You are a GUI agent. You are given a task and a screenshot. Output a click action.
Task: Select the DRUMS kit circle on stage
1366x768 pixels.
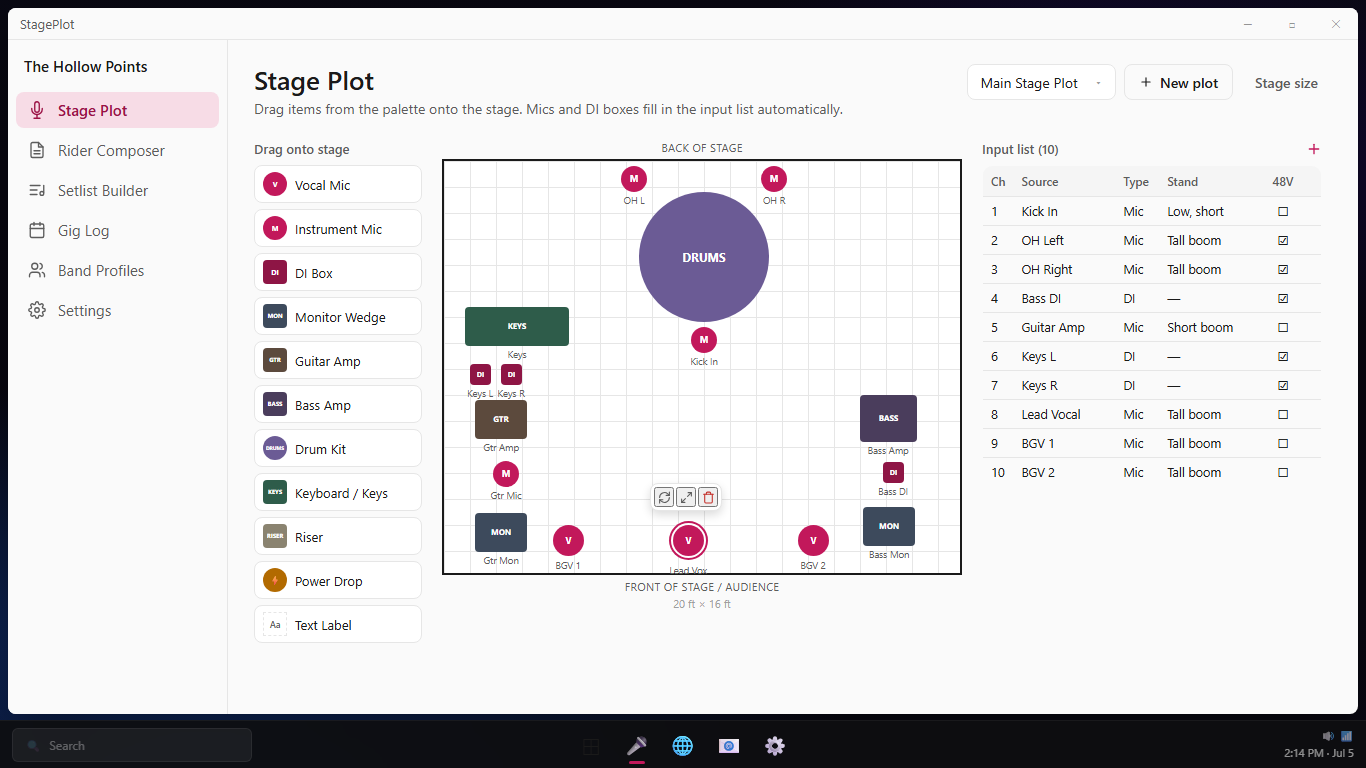click(704, 257)
